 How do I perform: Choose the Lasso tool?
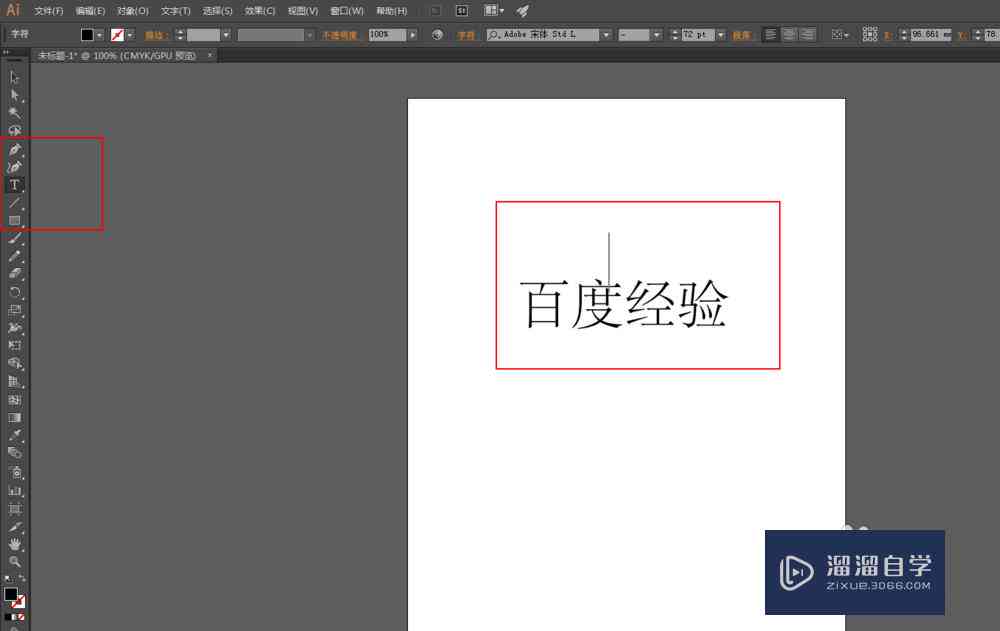coord(14,130)
